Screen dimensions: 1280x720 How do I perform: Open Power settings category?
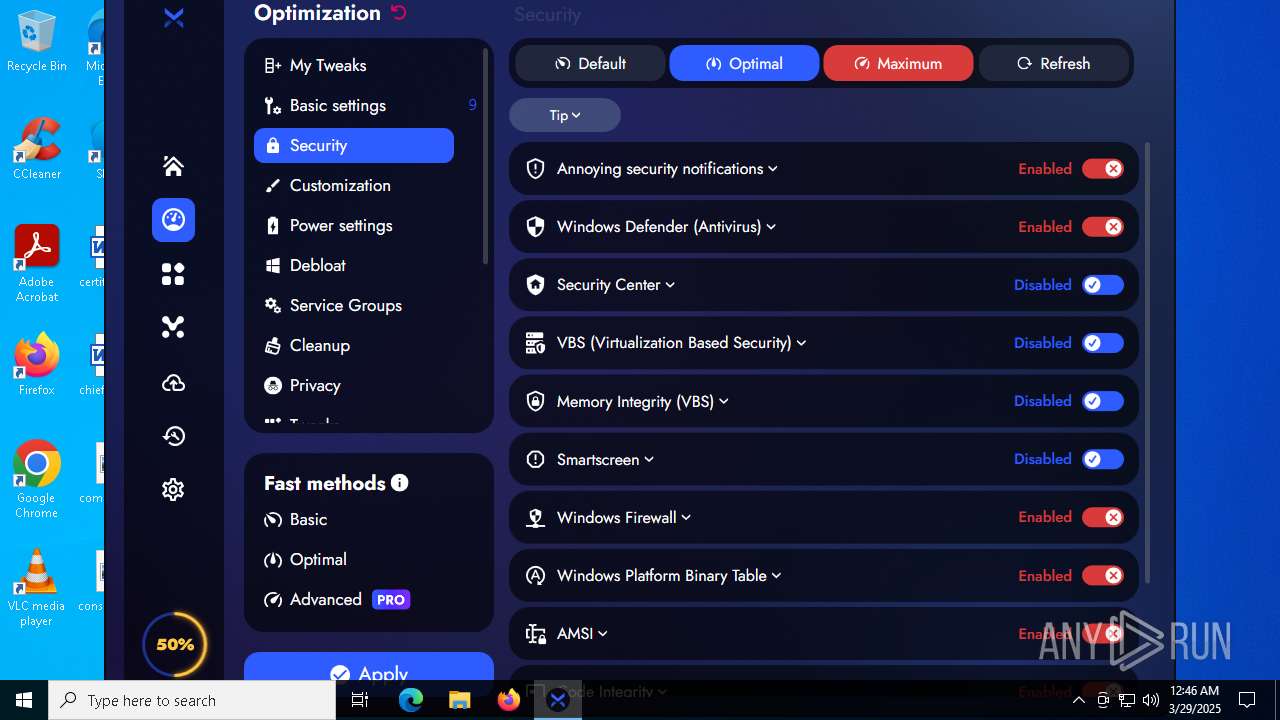[354, 225]
